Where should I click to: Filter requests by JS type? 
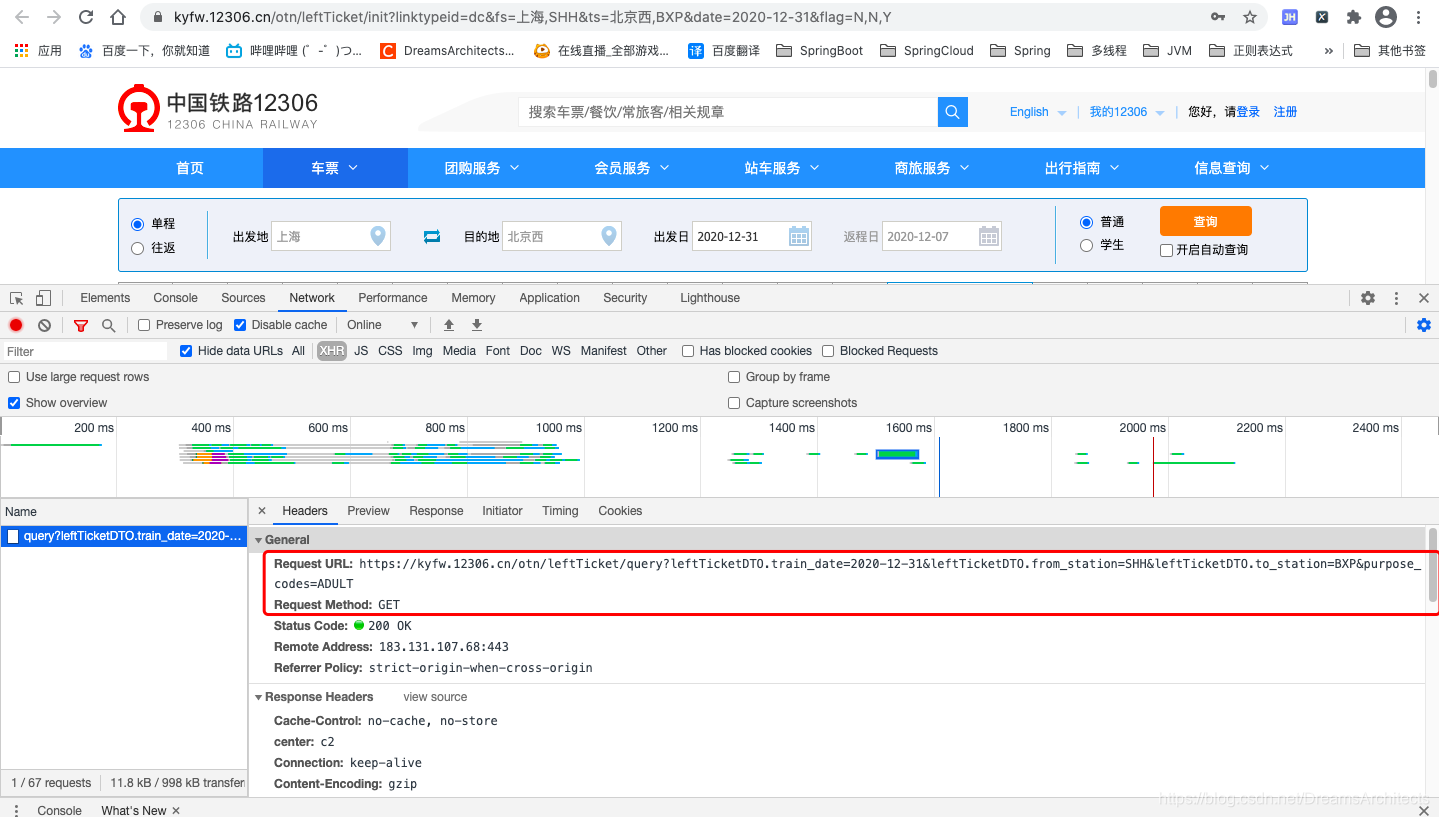click(361, 351)
